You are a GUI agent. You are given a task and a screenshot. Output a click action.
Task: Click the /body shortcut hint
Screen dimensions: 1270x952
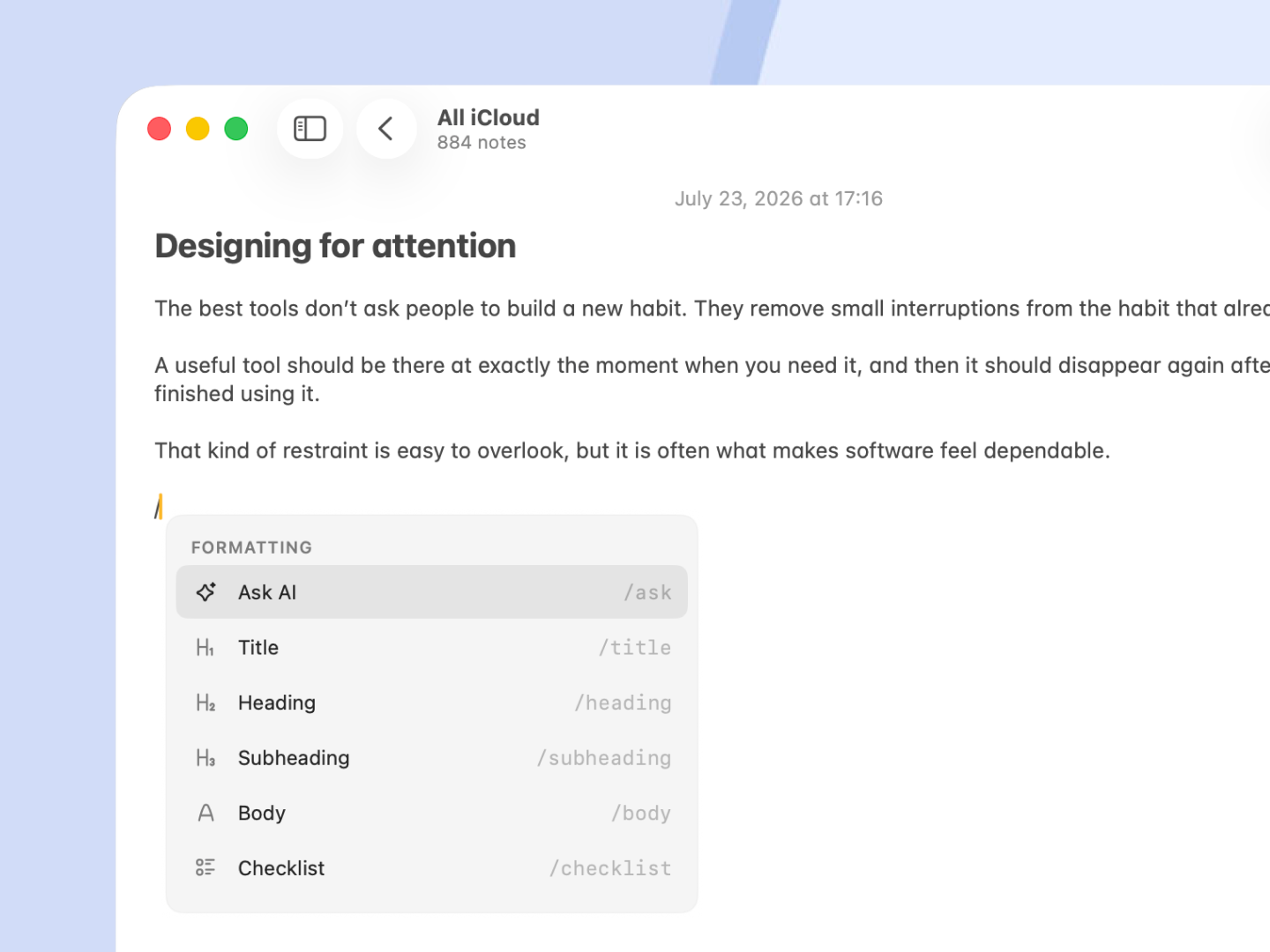(642, 814)
